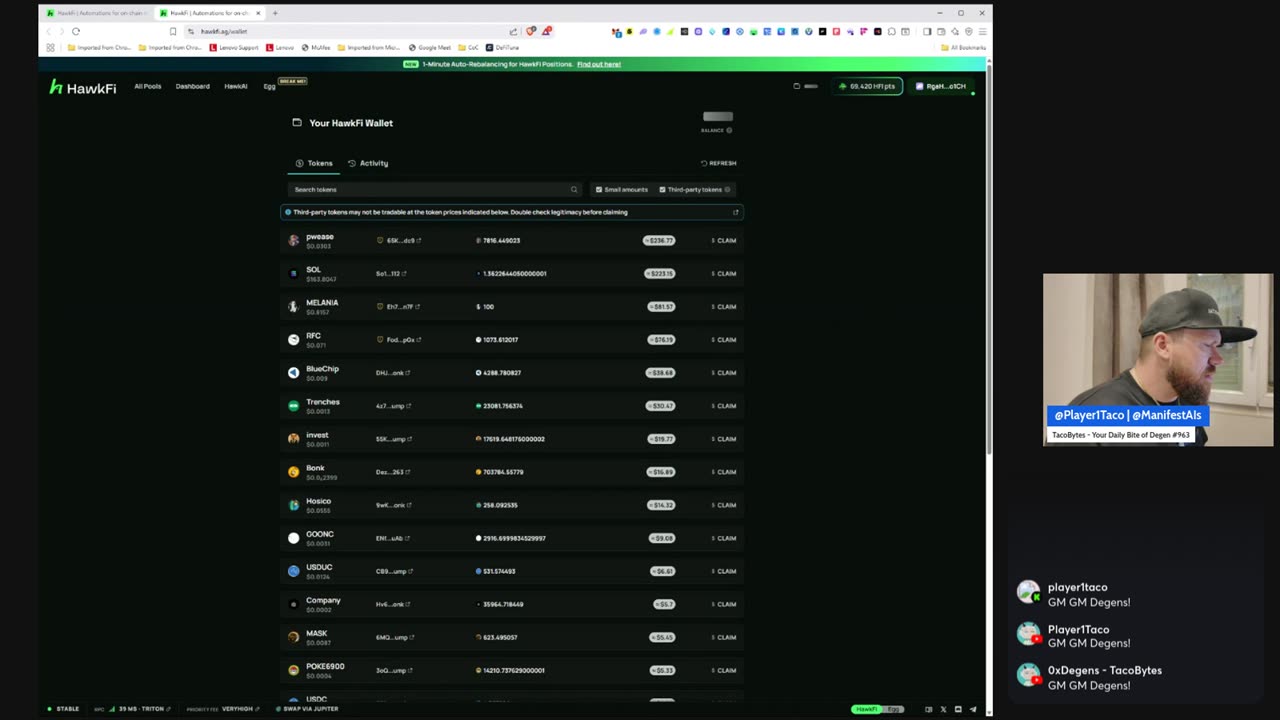
Task: Claim the SOL balance
Action: 724,273
